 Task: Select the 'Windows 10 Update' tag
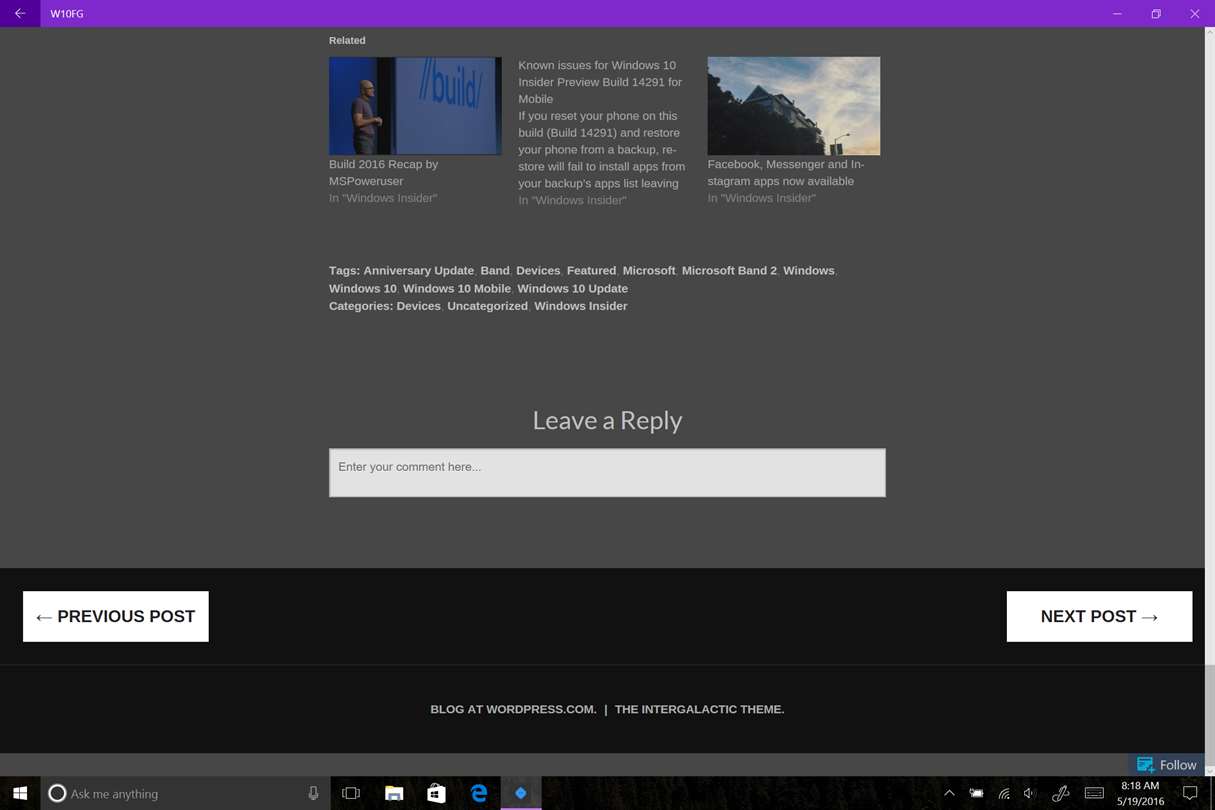[573, 289]
